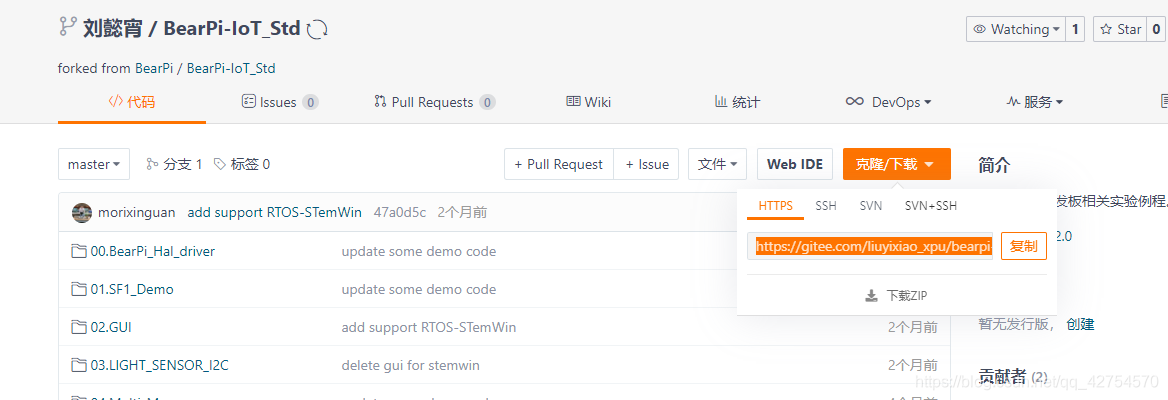Click the sync refresh icon after BearPi-IoT_Std

[x=317, y=29]
